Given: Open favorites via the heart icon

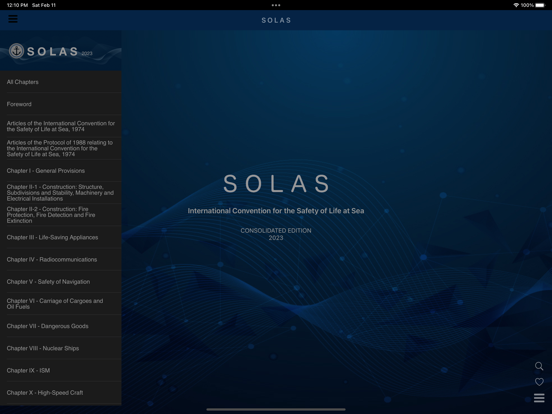Looking at the screenshot, I should coord(539,382).
